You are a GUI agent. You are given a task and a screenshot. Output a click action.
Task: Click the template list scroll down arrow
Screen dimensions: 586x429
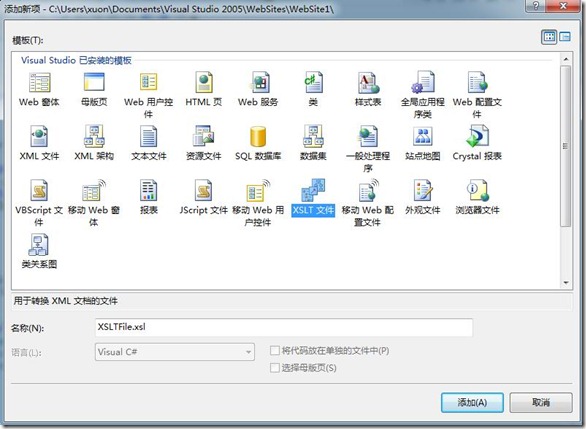tap(566, 283)
